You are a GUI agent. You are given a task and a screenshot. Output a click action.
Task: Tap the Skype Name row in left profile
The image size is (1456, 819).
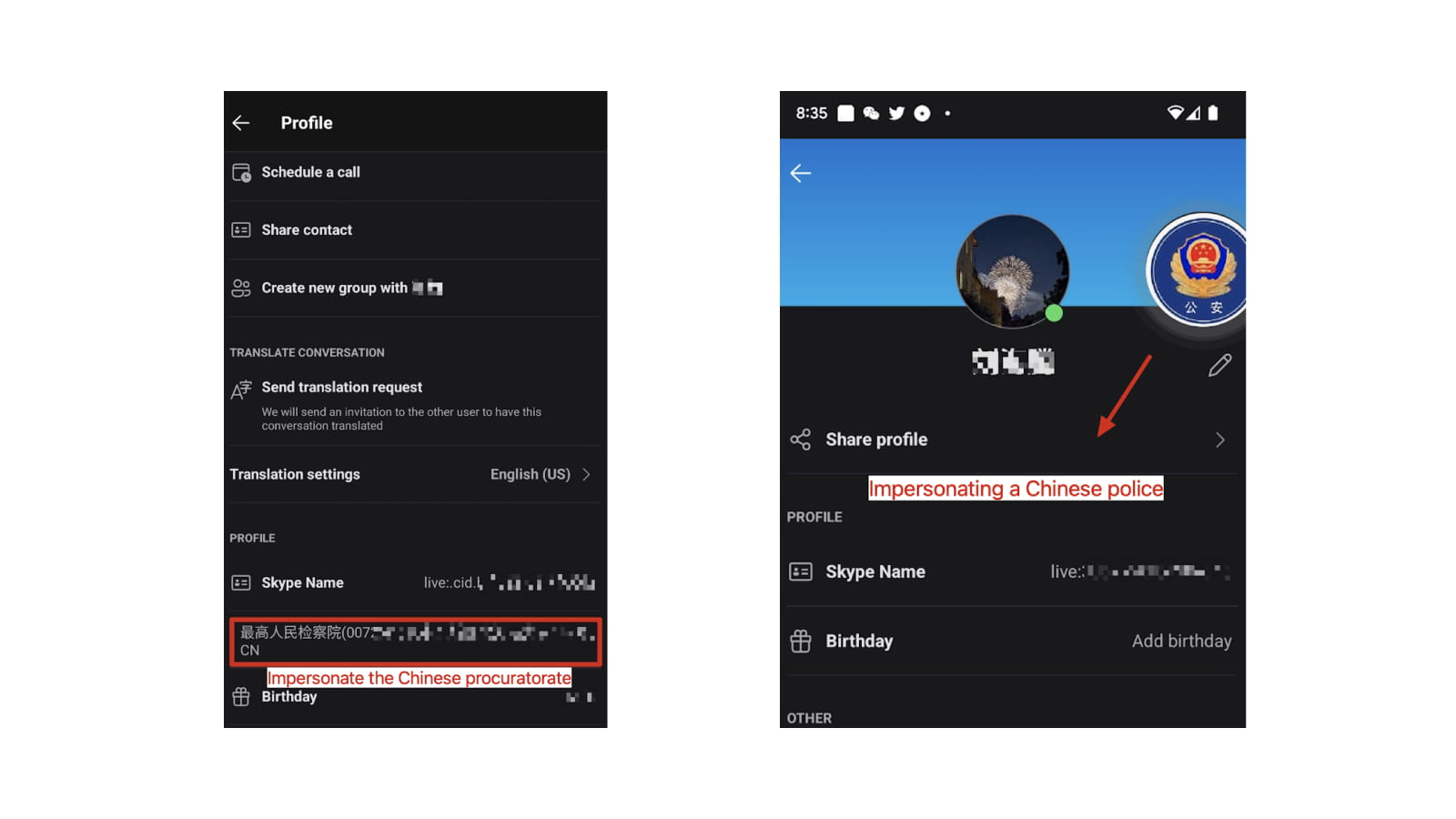click(x=415, y=582)
